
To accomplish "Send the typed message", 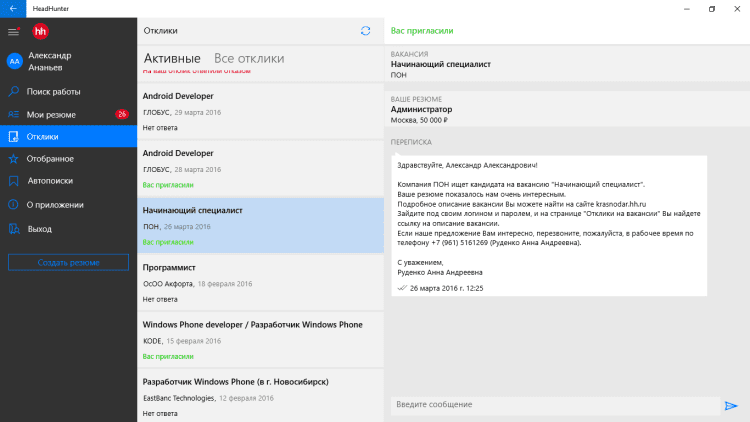I will coord(731,405).
